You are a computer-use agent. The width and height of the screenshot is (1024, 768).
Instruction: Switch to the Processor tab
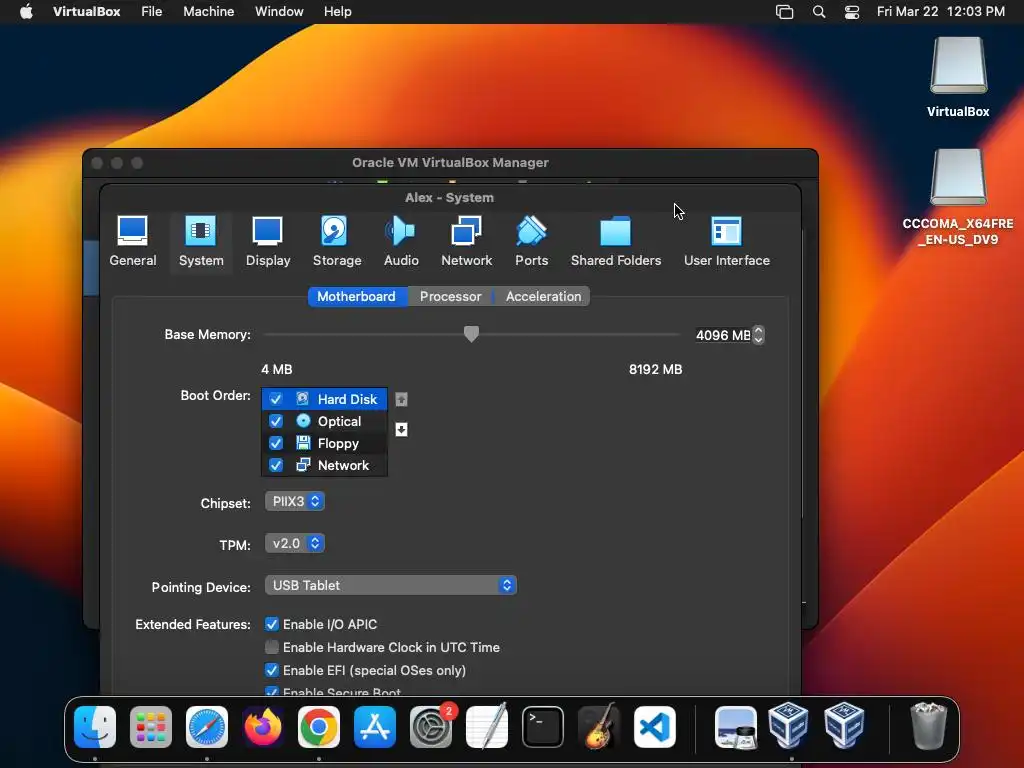coord(451,296)
